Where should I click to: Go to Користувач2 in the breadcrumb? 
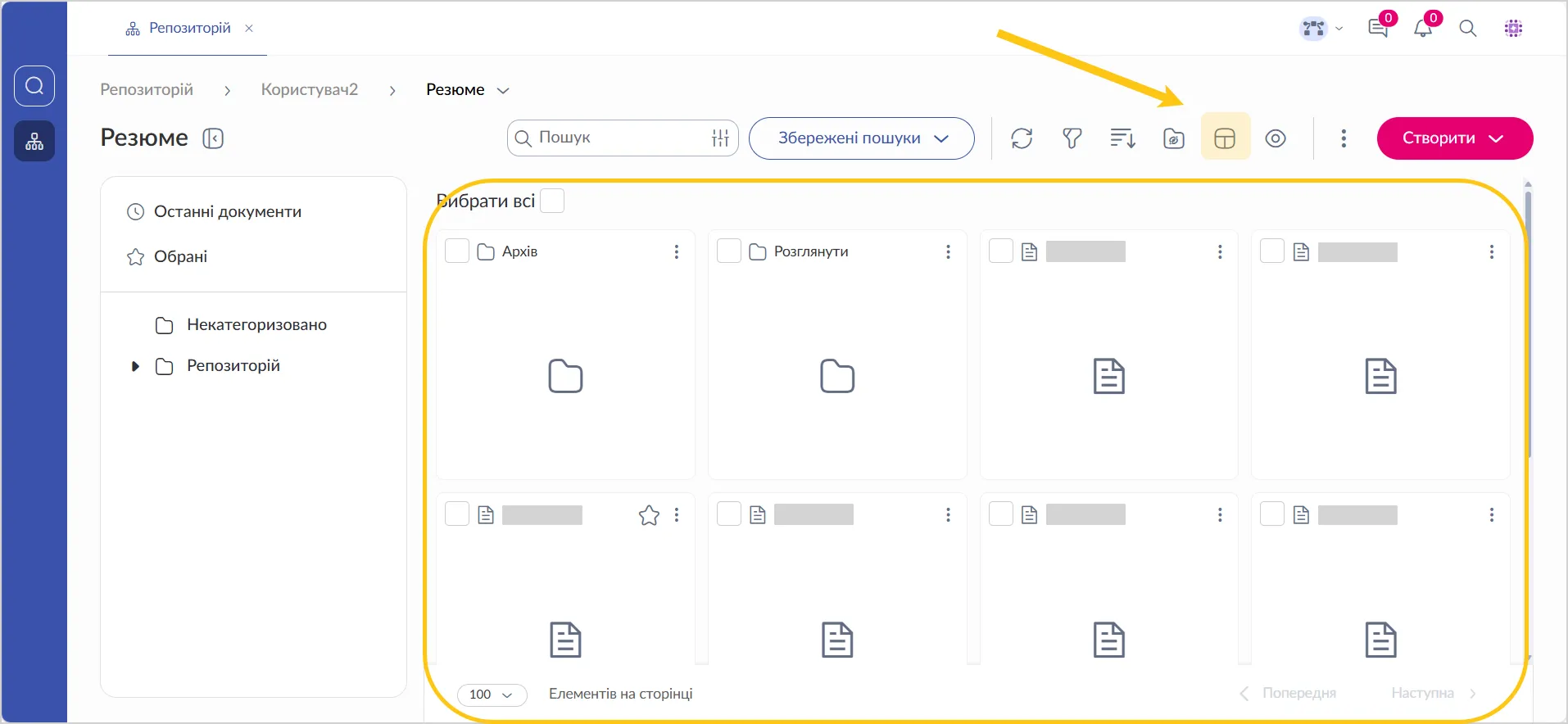point(309,90)
